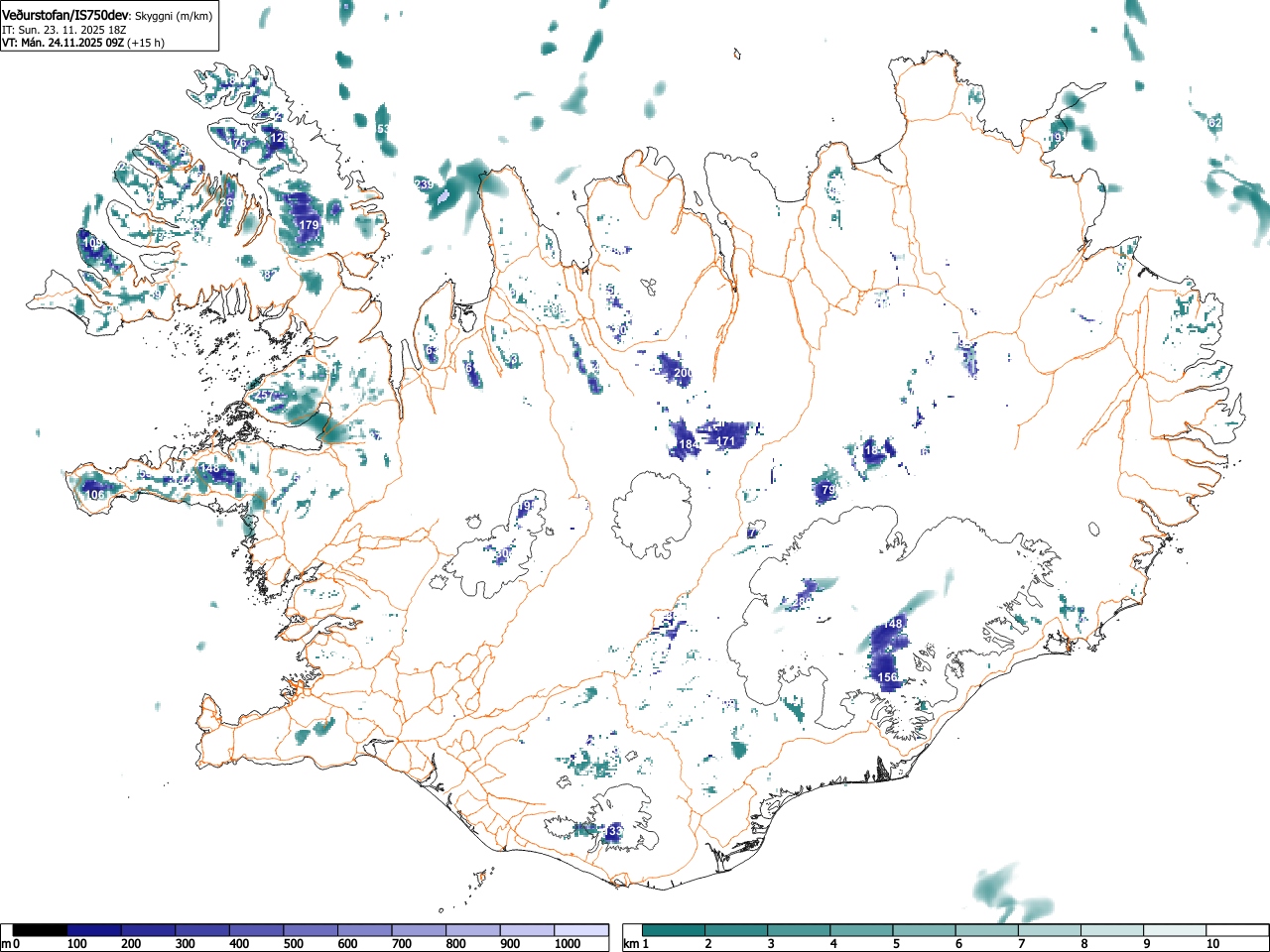Click the black 0–100 m legend segment
The image size is (1270, 952).
click(x=40, y=930)
